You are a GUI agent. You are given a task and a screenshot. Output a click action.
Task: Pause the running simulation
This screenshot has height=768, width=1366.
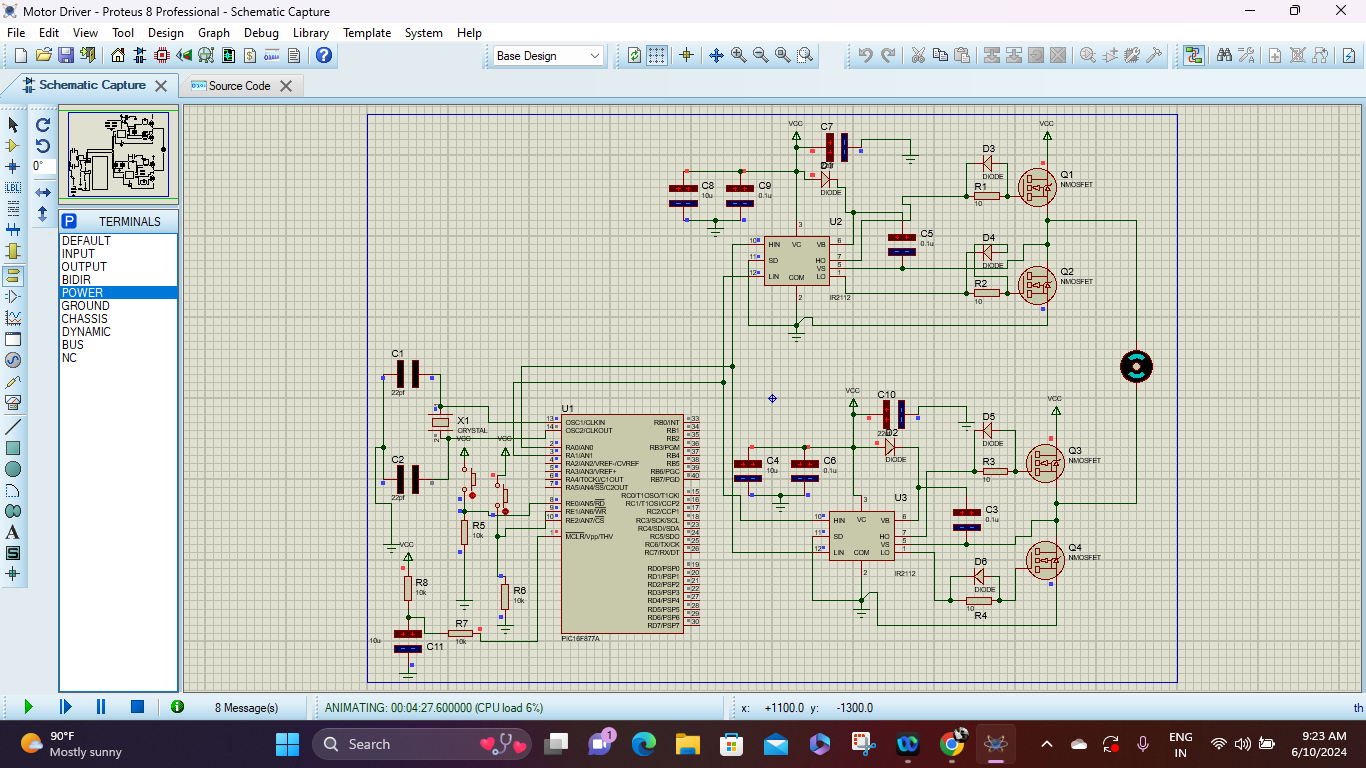point(101,707)
